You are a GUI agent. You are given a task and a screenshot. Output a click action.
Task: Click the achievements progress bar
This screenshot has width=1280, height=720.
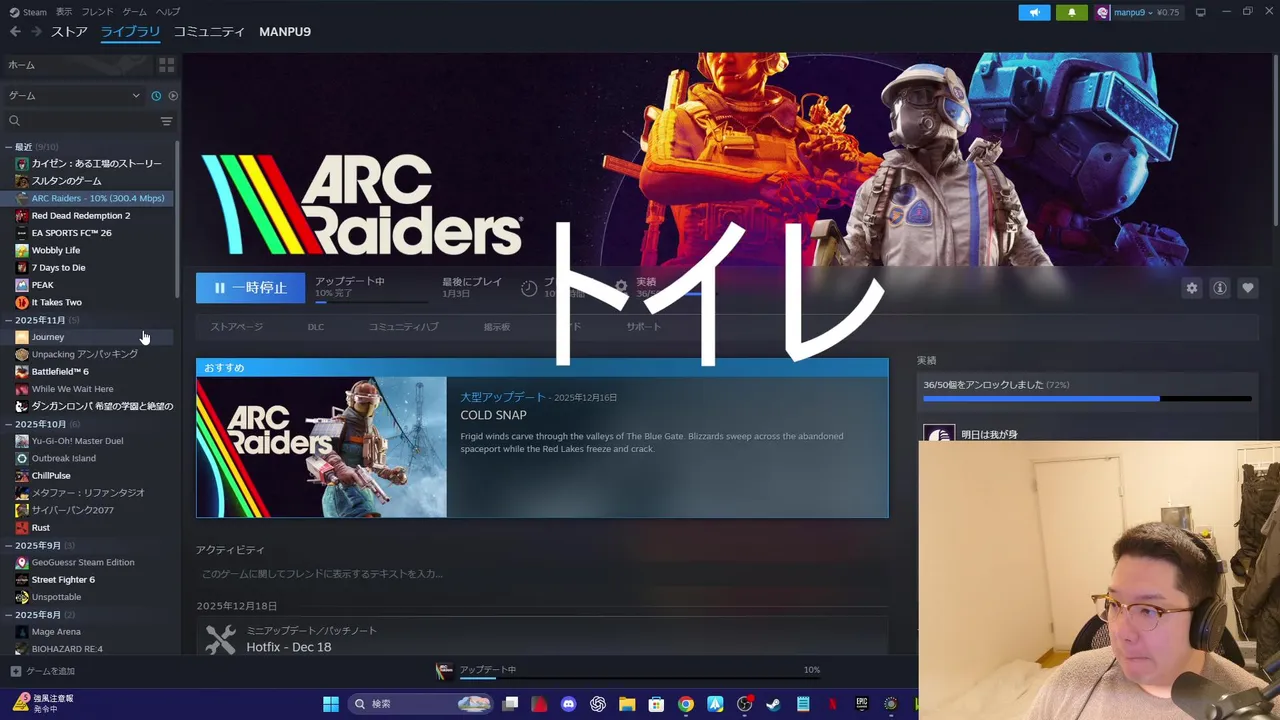point(1087,399)
